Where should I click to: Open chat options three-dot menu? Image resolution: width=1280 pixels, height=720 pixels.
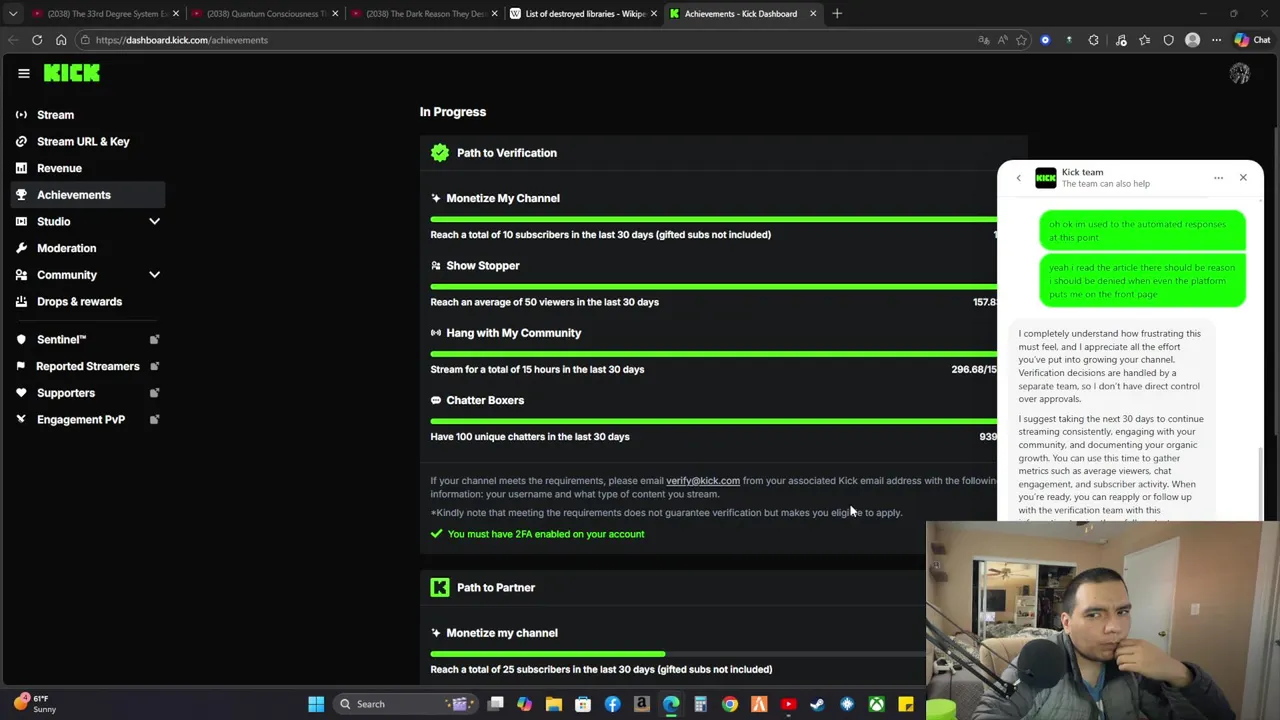[x=1218, y=178]
